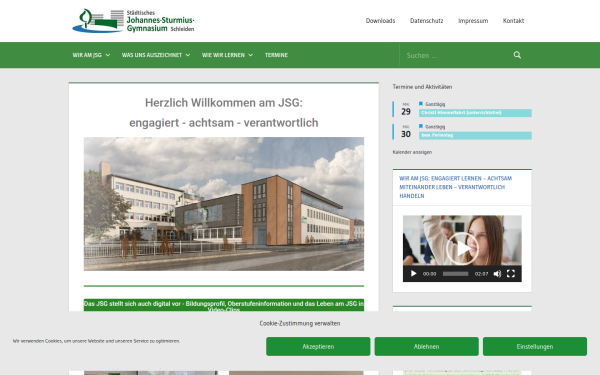Click the Johannes-Sturmius-Gymnasium logo
This screenshot has width=600, height=375.
click(x=133, y=21)
